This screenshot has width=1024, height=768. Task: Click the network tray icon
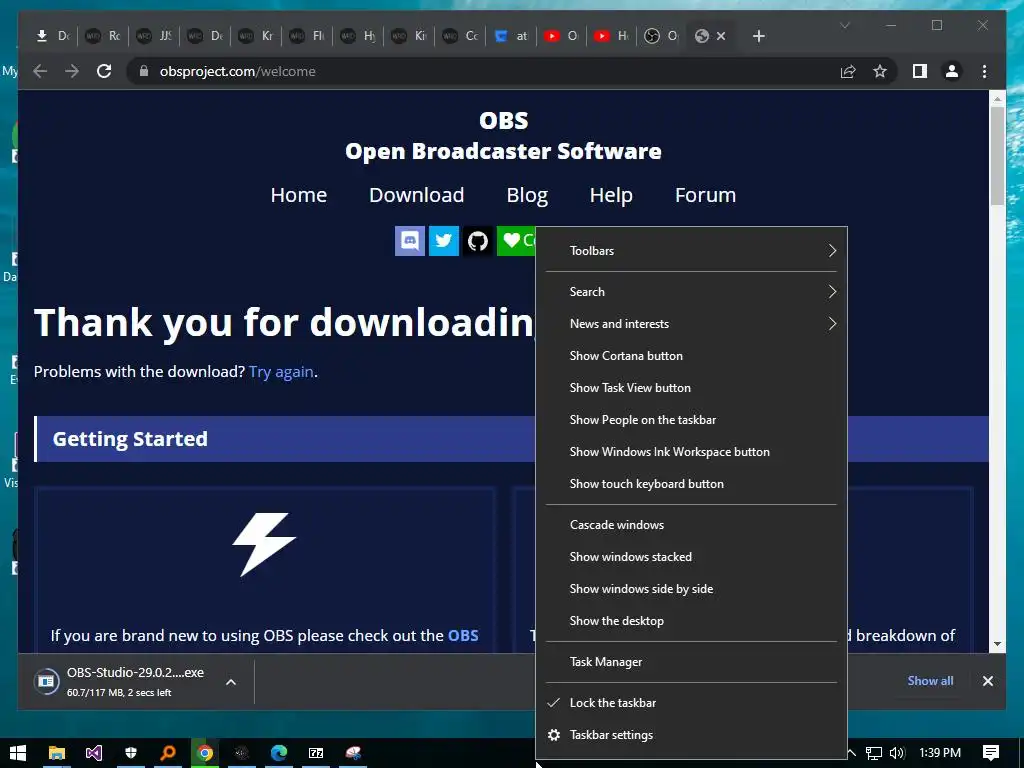[x=874, y=753]
